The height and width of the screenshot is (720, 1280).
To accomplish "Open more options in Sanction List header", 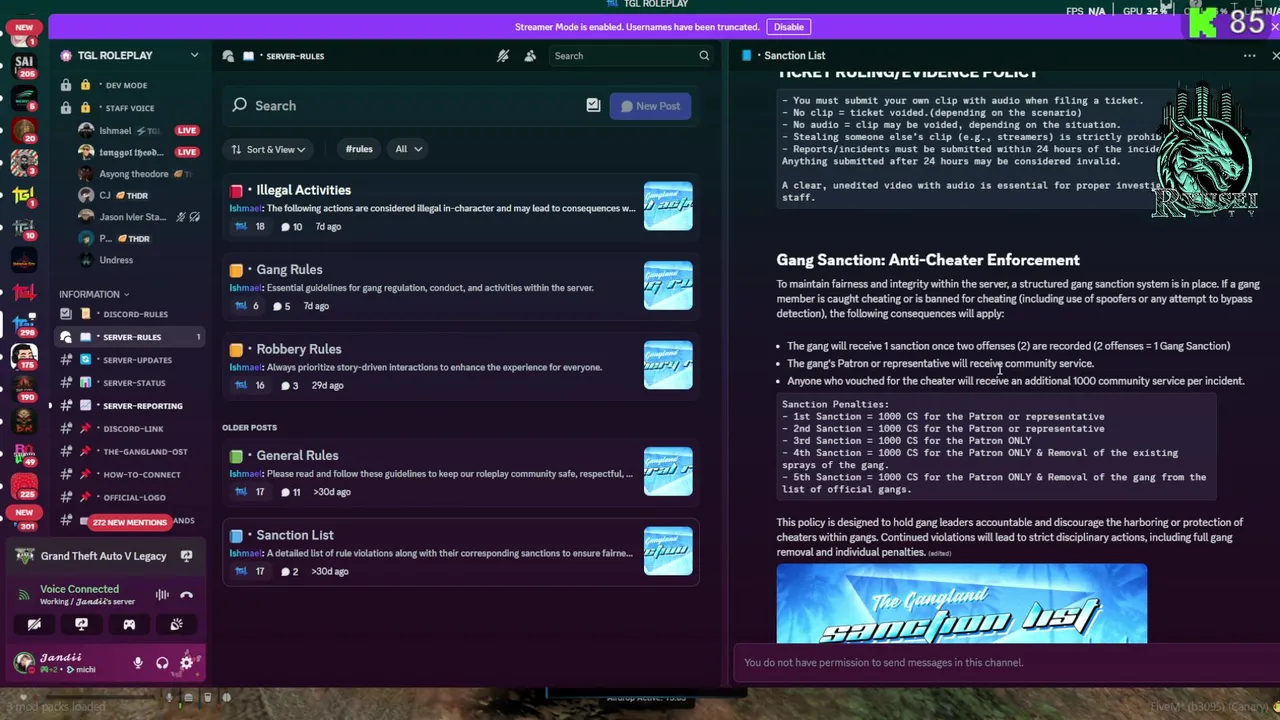I will [x=1249, y=56].
